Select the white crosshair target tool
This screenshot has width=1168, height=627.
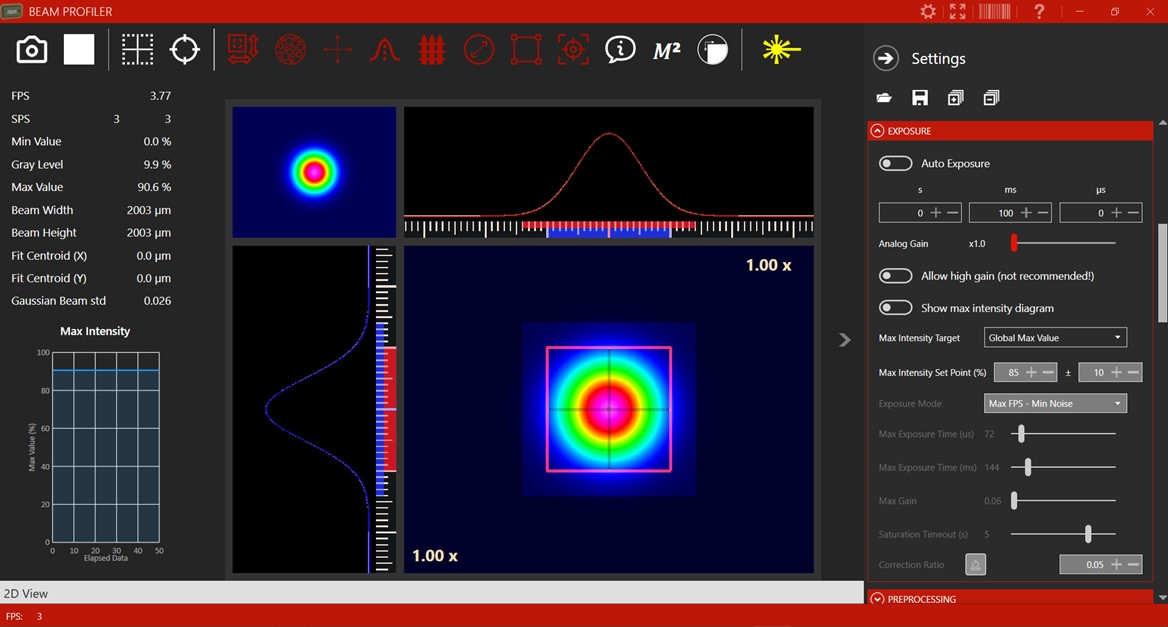click(x=185, y=50)
